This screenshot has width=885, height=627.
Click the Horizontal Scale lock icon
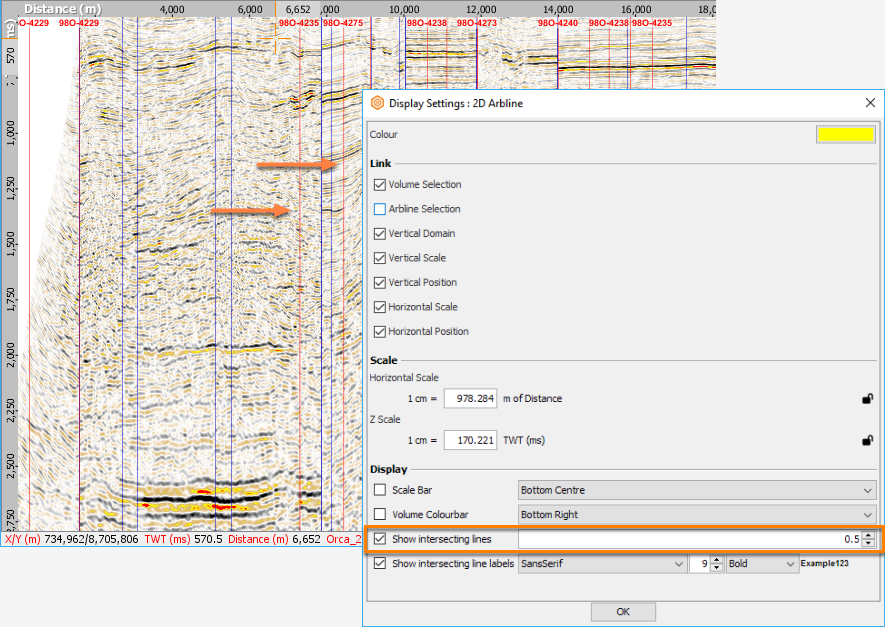868,398
